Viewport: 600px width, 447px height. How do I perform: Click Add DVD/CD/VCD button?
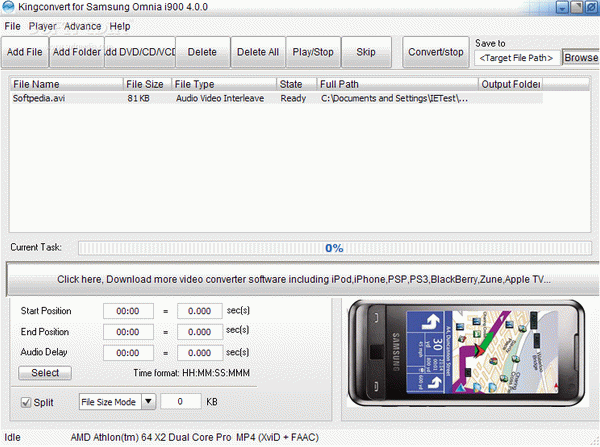(x=140, y=52)
